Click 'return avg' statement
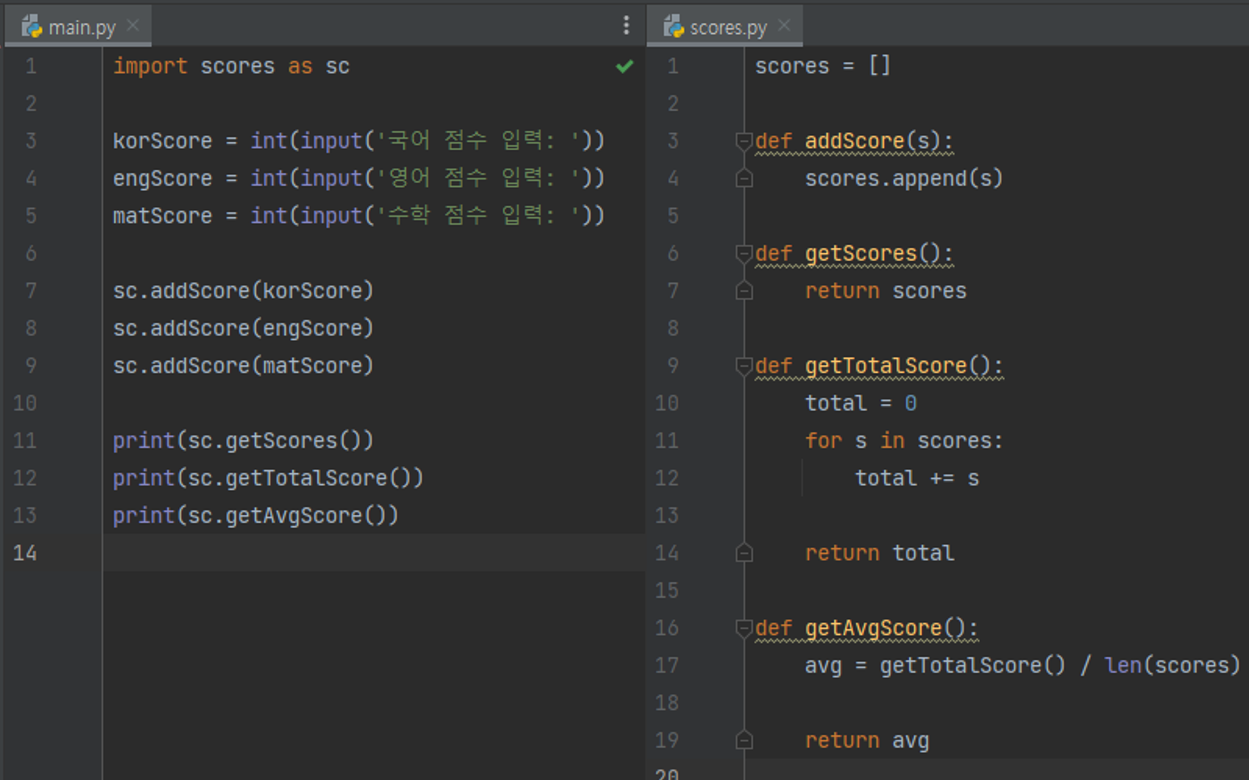 tap(867, 740)
